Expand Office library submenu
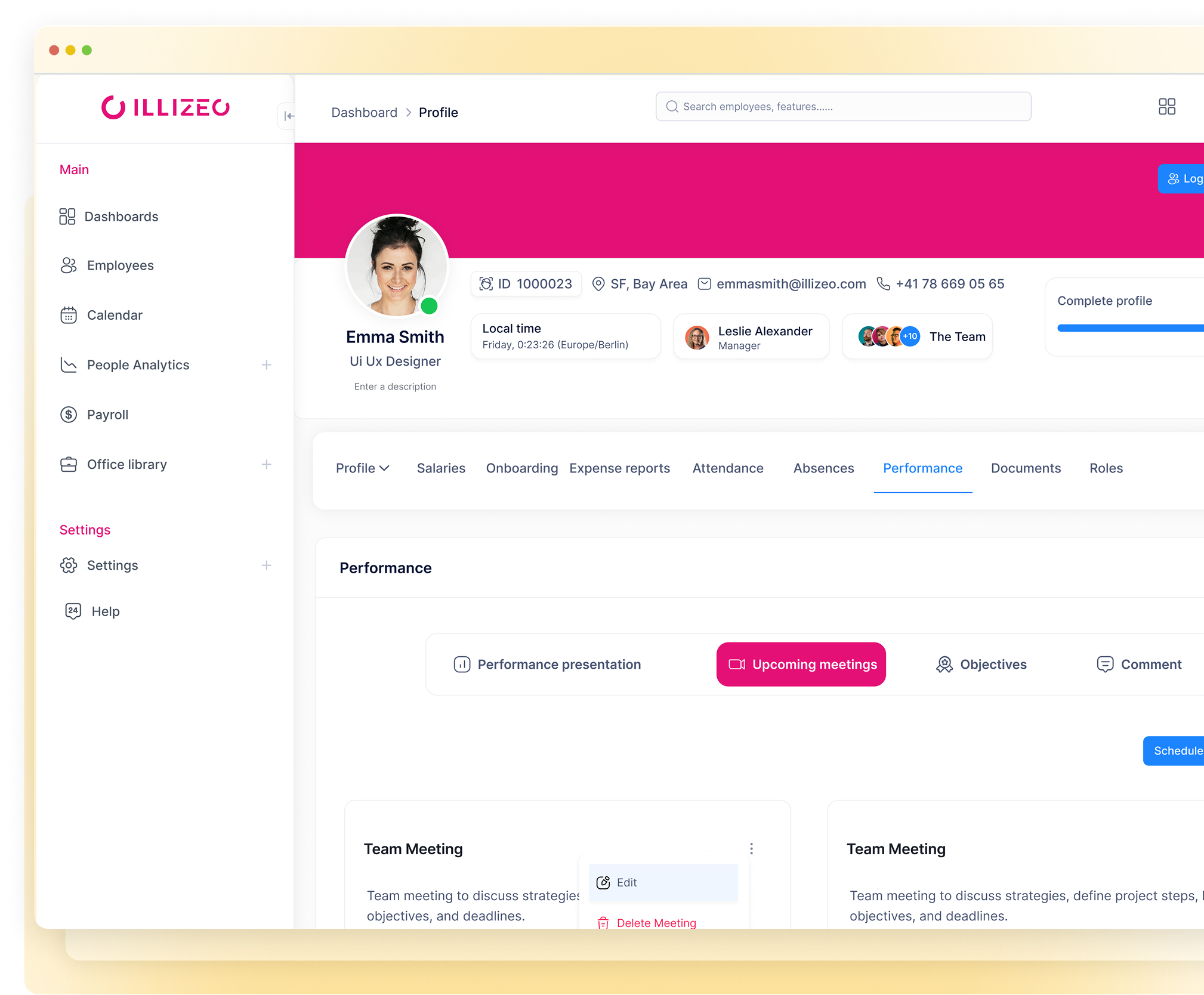Image resolution: width=1204 pixels, height=995 pixels. 266,464
